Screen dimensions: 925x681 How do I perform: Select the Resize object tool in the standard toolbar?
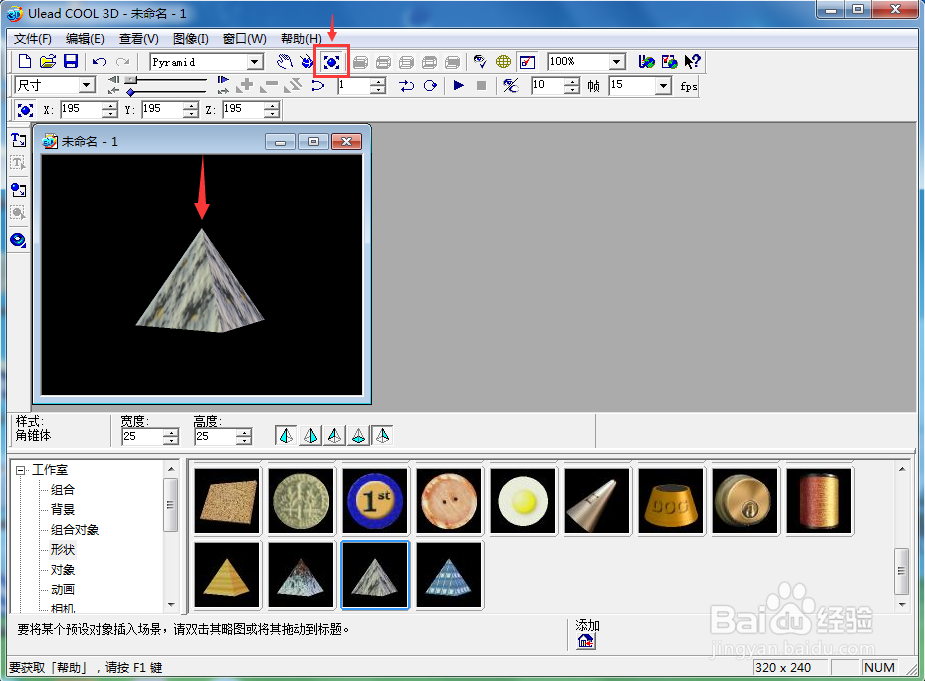[x=332, y=61]
